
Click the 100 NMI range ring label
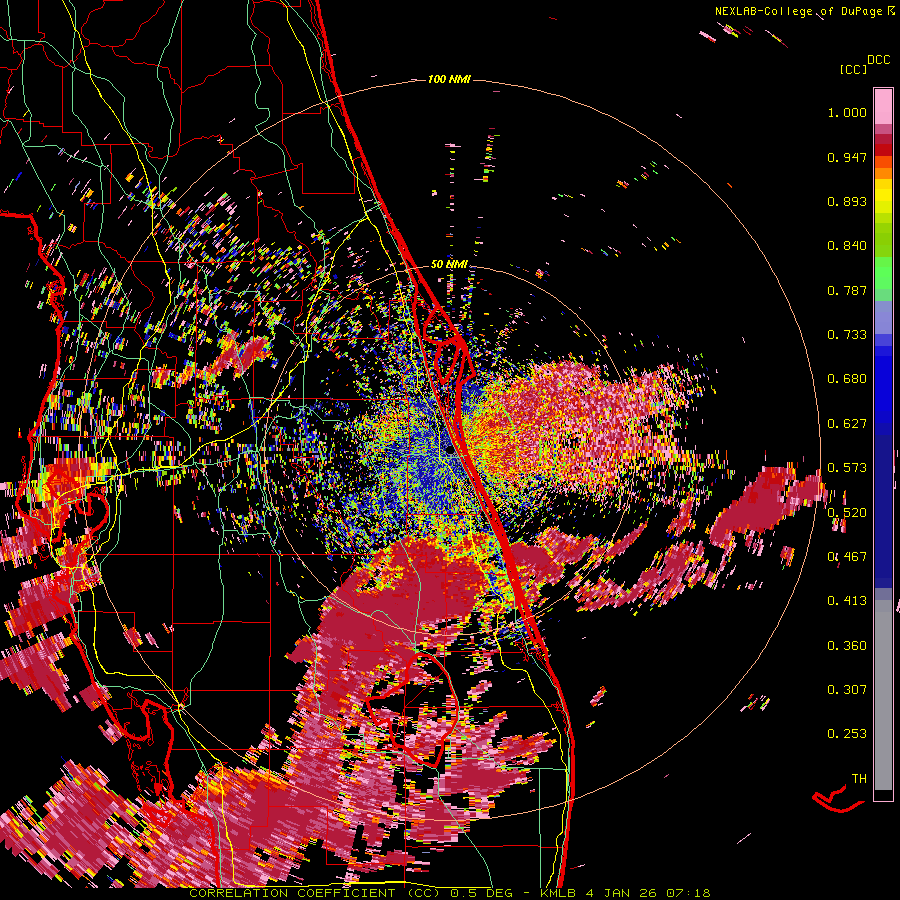point(449,79)
